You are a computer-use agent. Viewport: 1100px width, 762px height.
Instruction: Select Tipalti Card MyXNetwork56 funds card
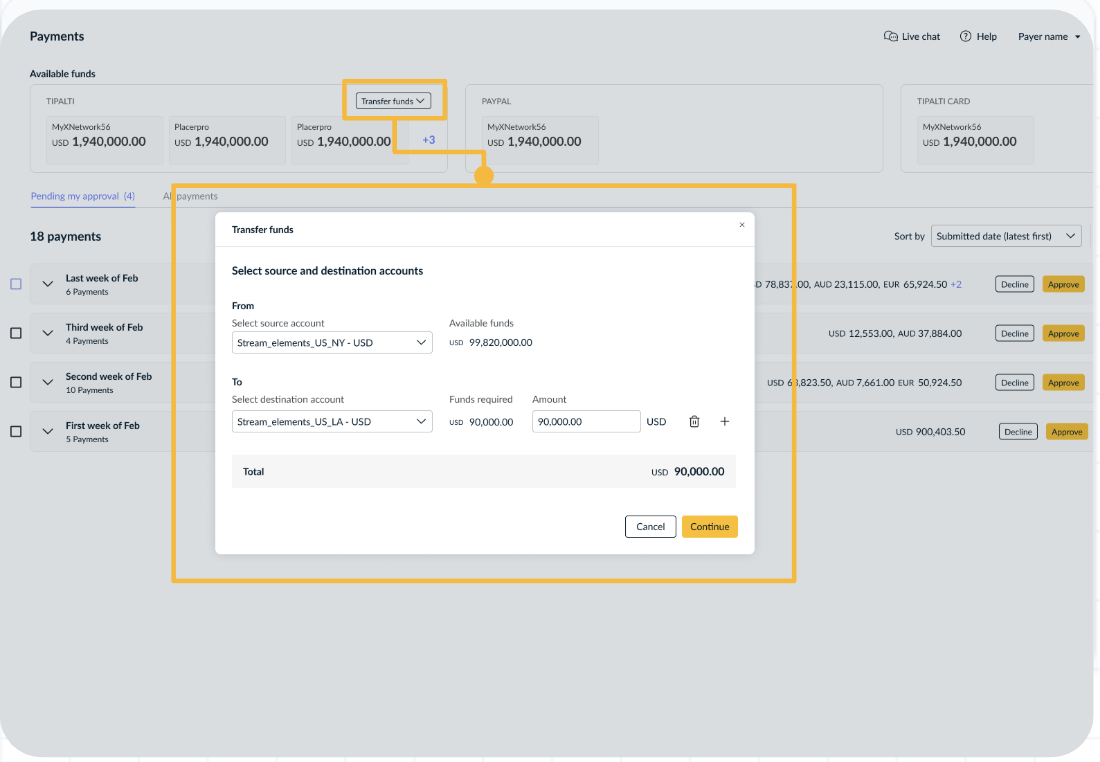(x=975, y=140)
